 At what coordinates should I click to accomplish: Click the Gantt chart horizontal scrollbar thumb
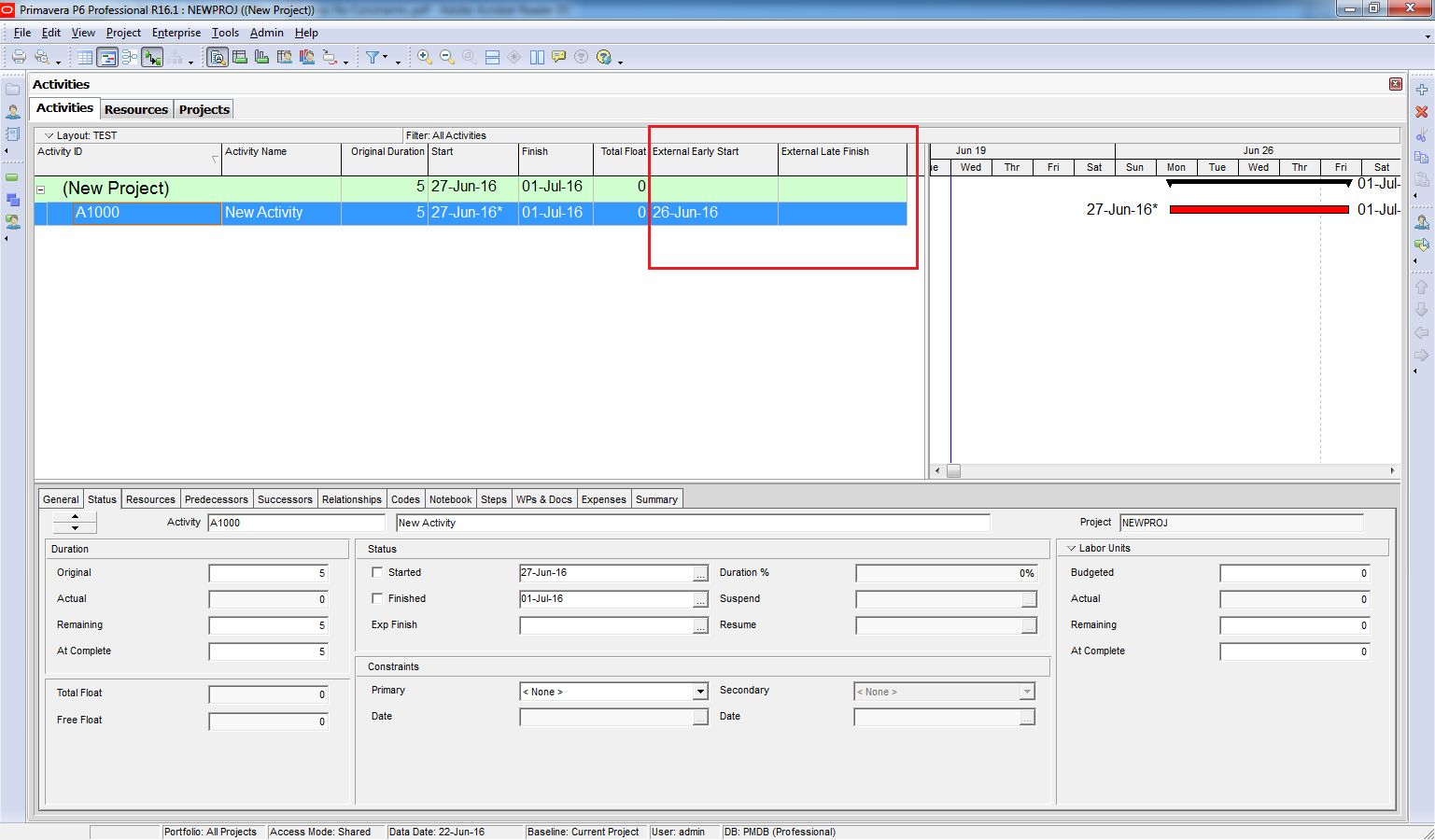click(x=953, y=471)
